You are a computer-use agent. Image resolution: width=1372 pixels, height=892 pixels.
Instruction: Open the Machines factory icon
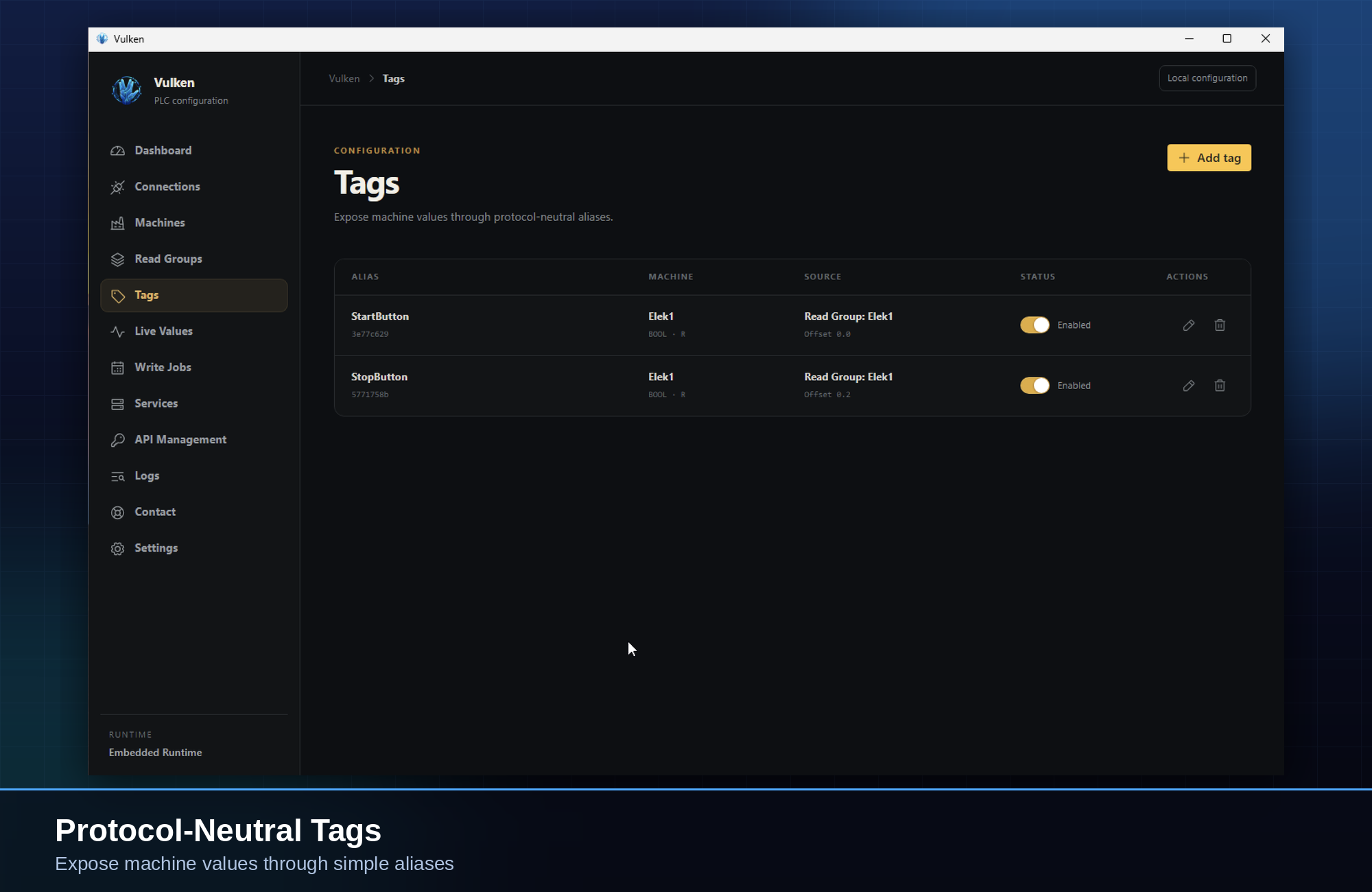pyautogui.click(x=117, y=223)
